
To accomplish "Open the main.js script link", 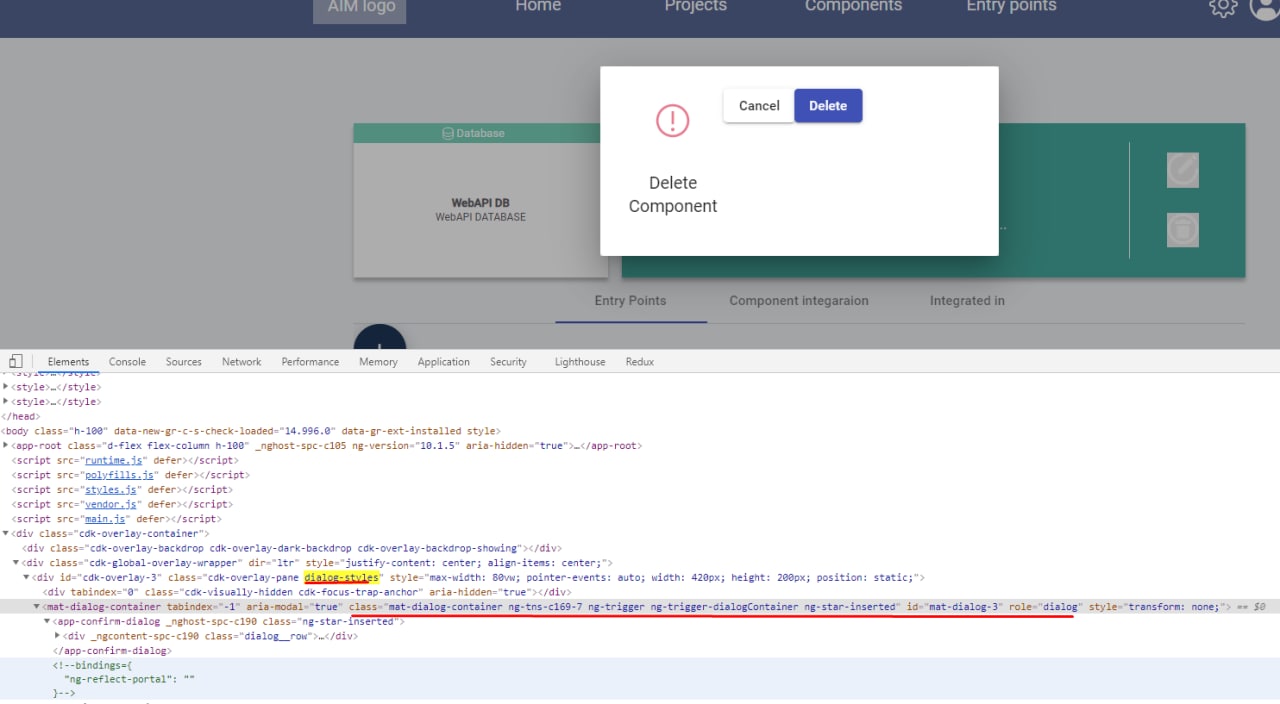I will click(x=105, y=519).
